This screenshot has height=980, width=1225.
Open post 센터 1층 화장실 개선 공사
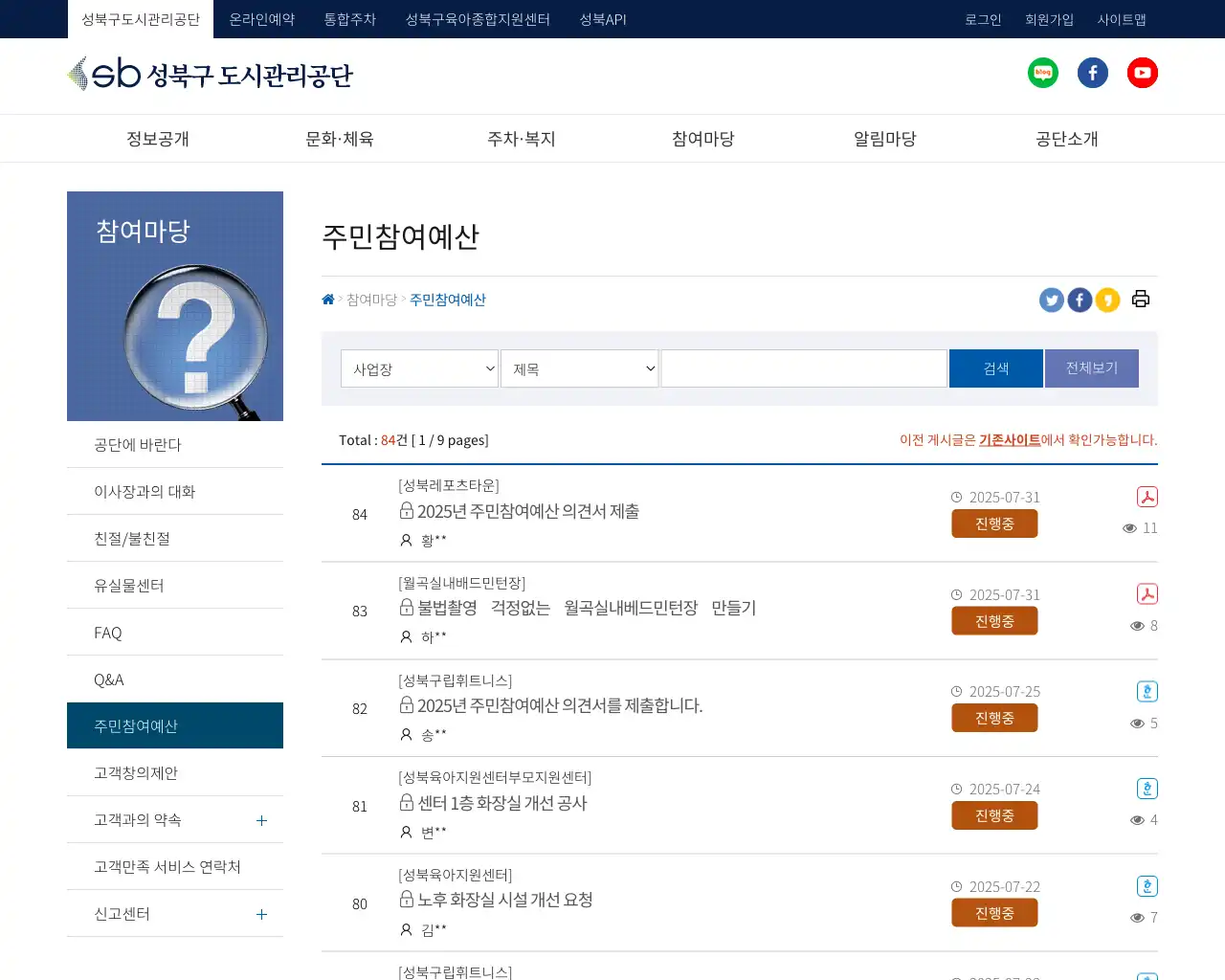click(501, 803)
